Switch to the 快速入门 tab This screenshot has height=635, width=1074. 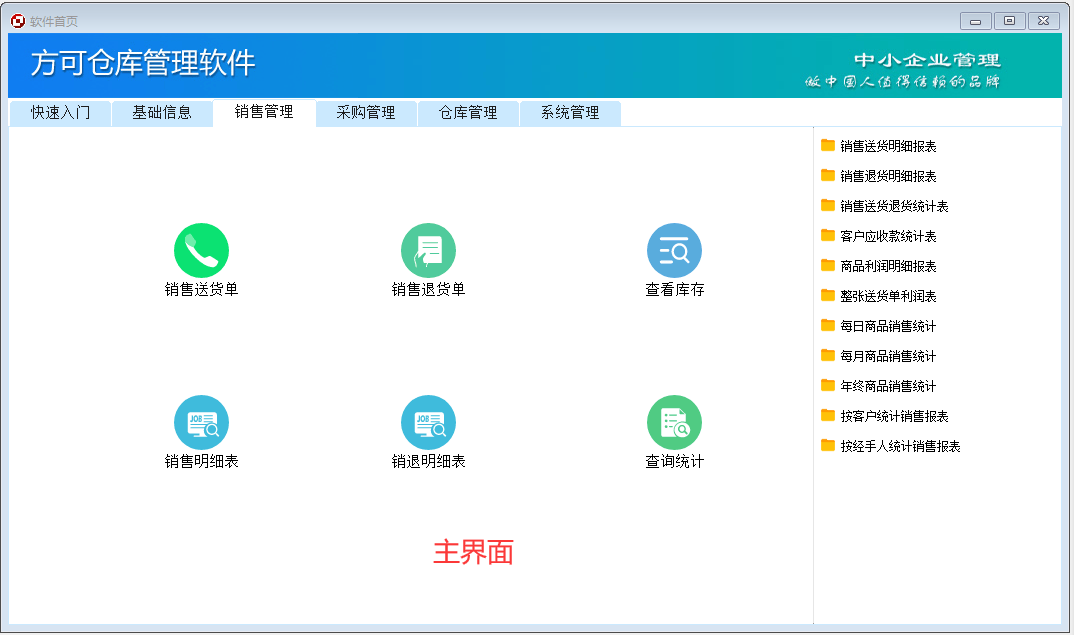pos(60,113)
